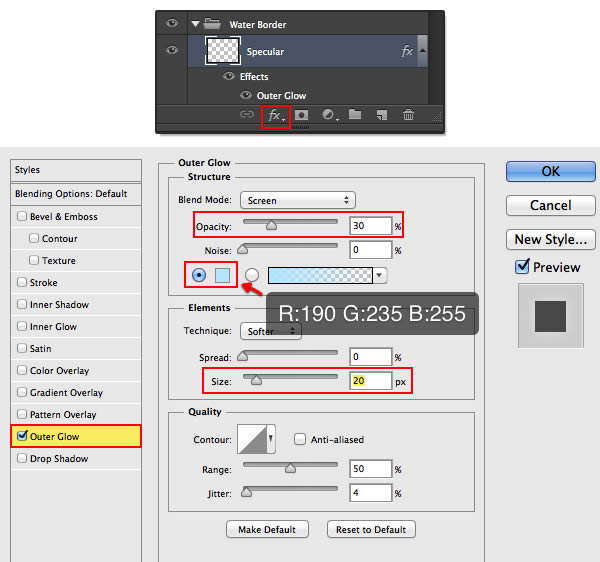Create a new group folder icon
The height and width of the screenshot is (562, 600).
(355, 114)
